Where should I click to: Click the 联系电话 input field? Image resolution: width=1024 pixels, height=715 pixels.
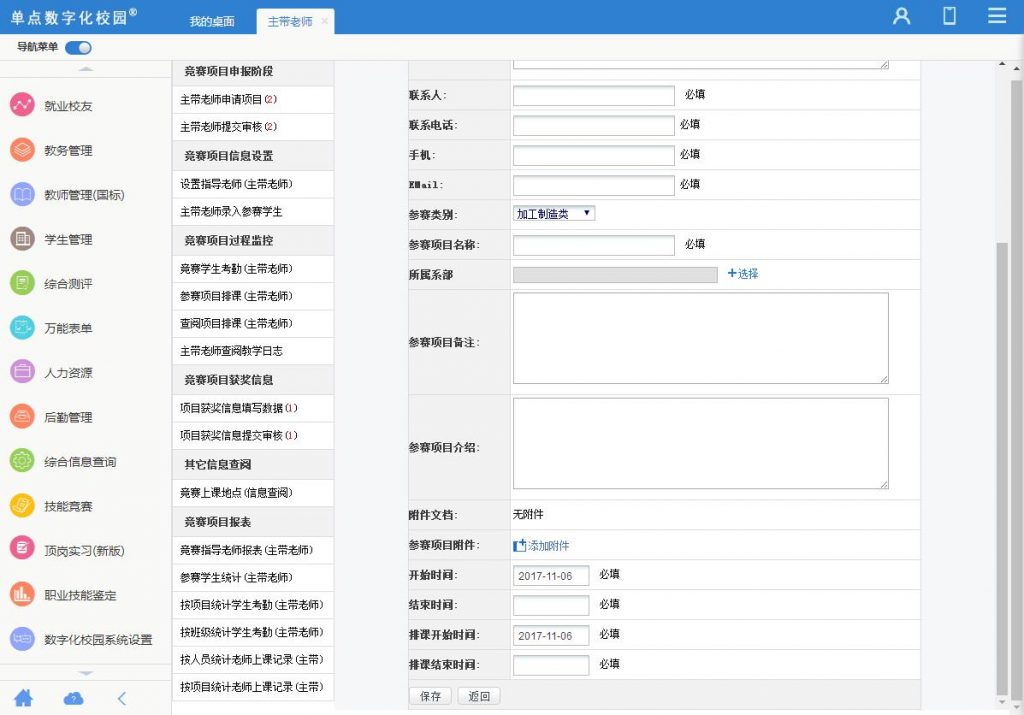point(594,125)
